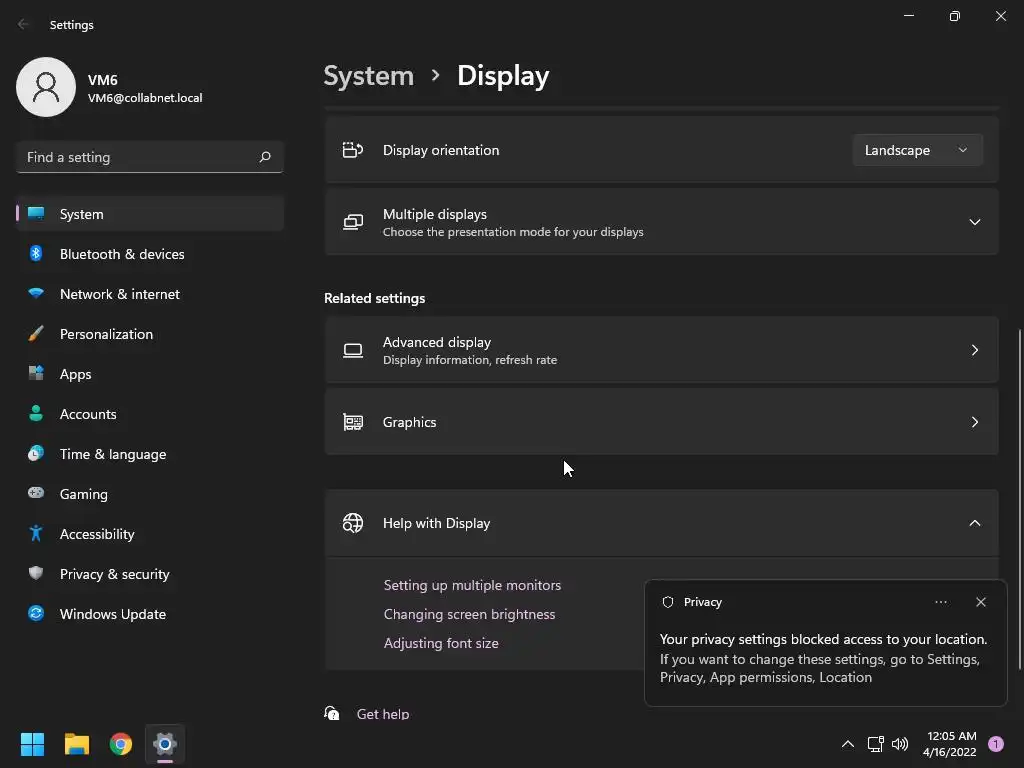This screenshot has width=1024, height=768.
Task: Open the Changing screen brightness link
Action: click(469, 614)
